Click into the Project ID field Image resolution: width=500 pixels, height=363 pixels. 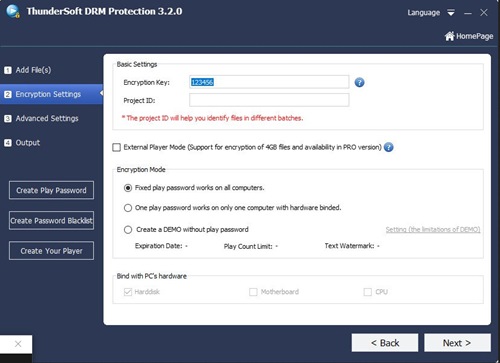click(x=269, y=100)
